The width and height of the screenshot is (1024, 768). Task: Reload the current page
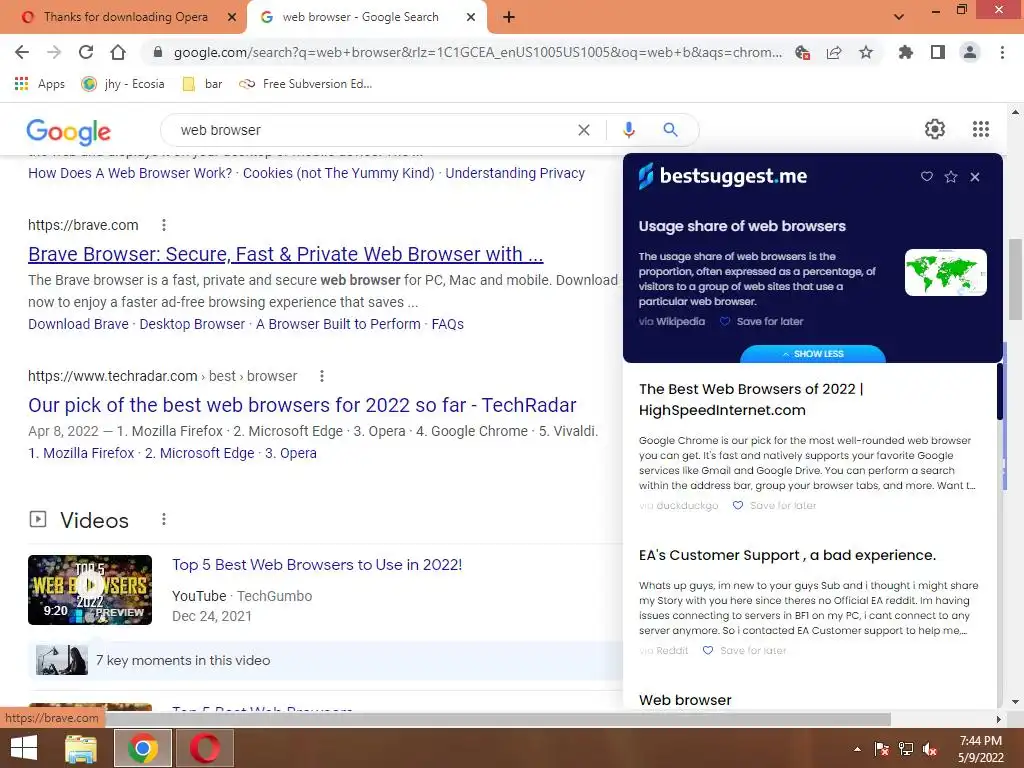[86, 52]
